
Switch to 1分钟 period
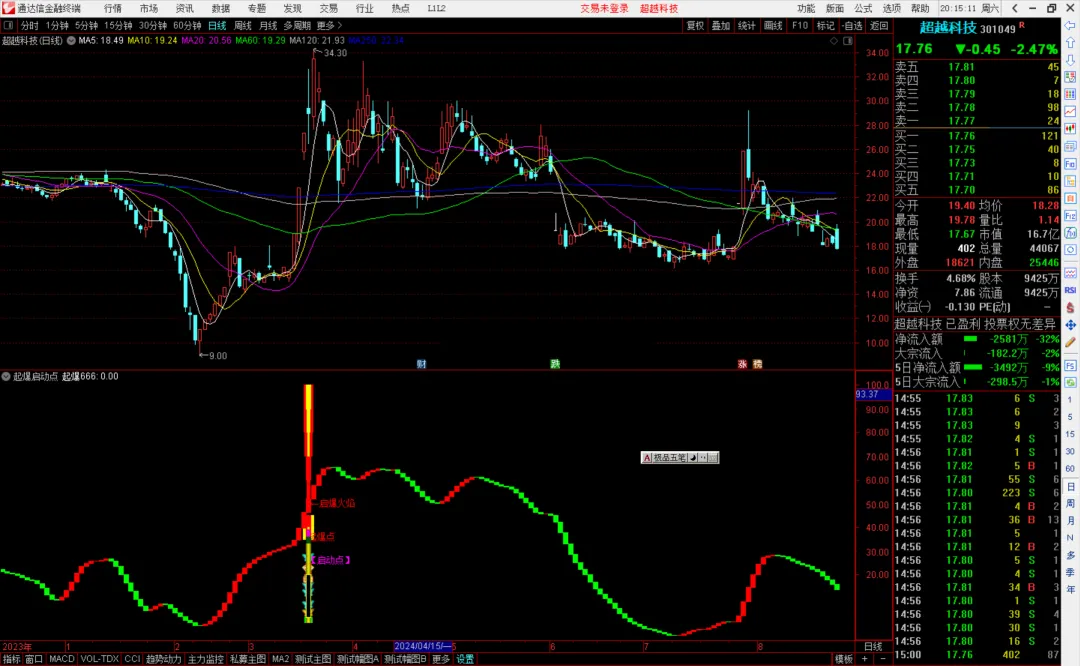click(57, 25)
